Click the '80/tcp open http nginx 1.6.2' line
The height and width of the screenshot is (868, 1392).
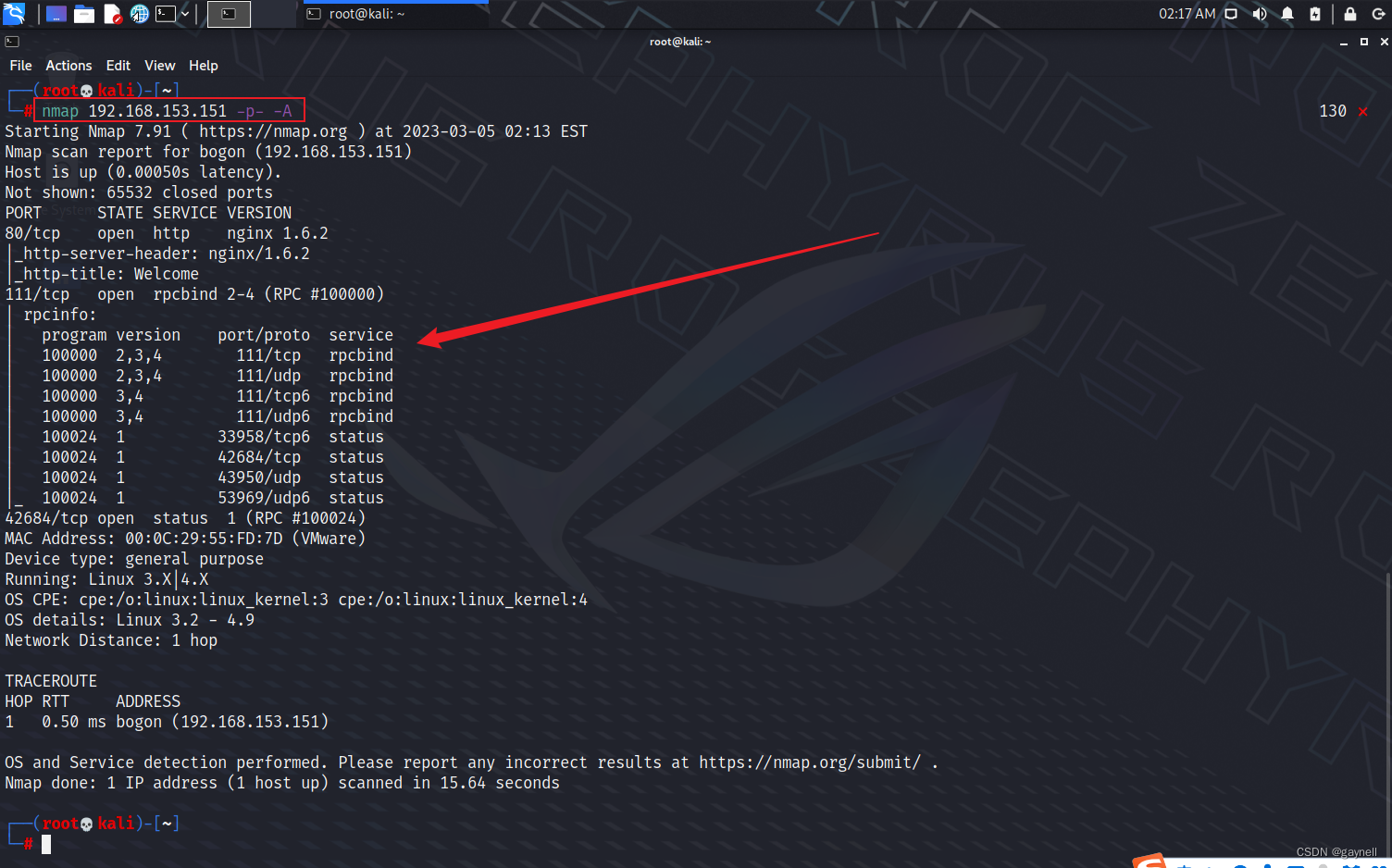[167, 233]
